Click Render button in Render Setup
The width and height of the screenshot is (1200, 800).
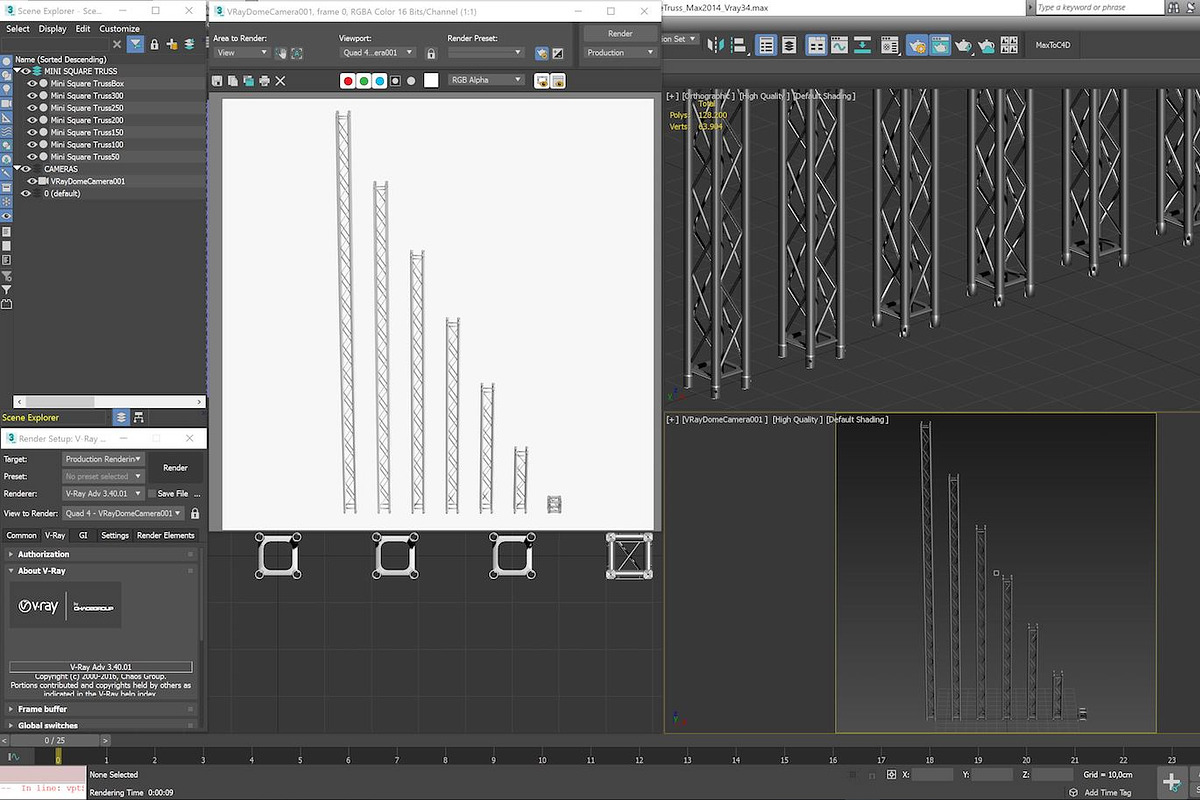(x=175, y=467)
